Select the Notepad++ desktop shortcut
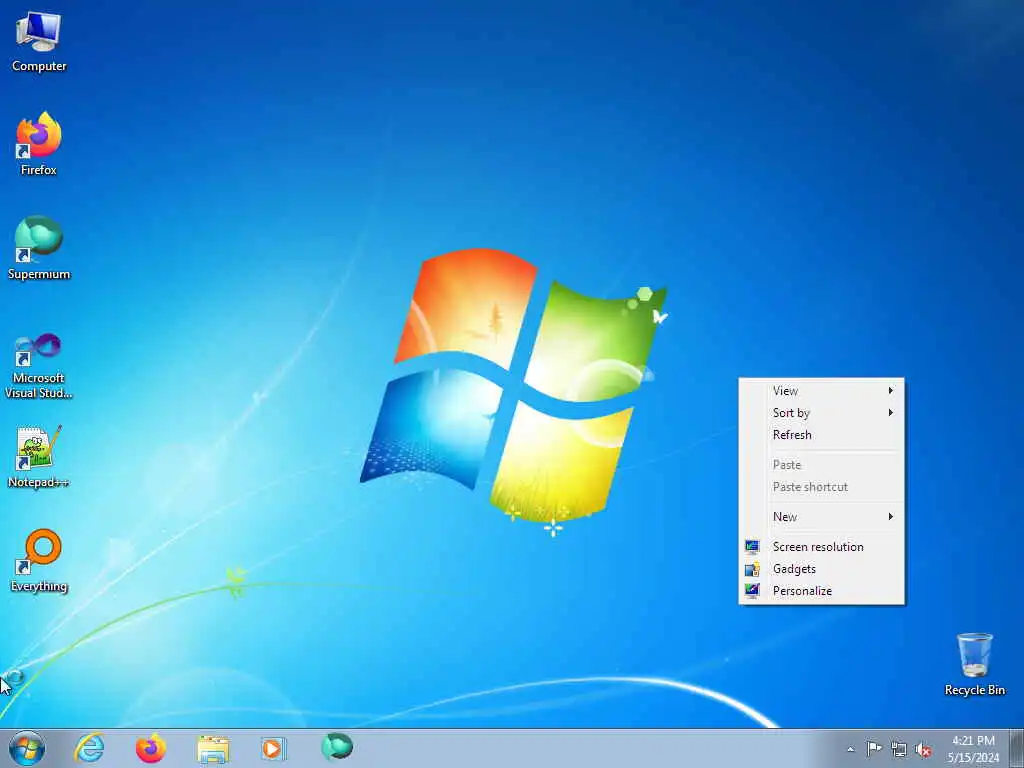 39,456
